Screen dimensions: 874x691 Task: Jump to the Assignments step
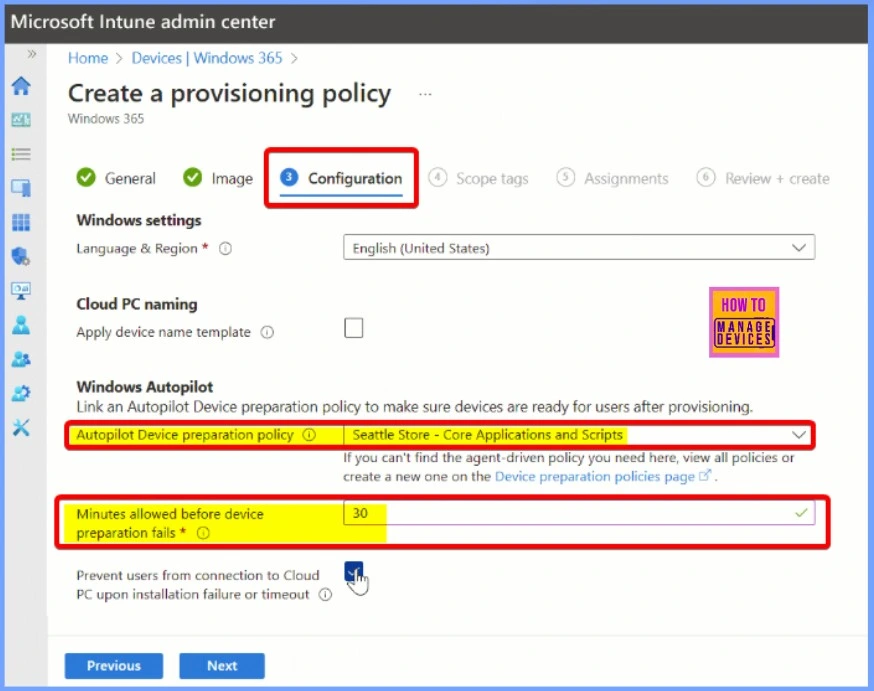point(613,178)
